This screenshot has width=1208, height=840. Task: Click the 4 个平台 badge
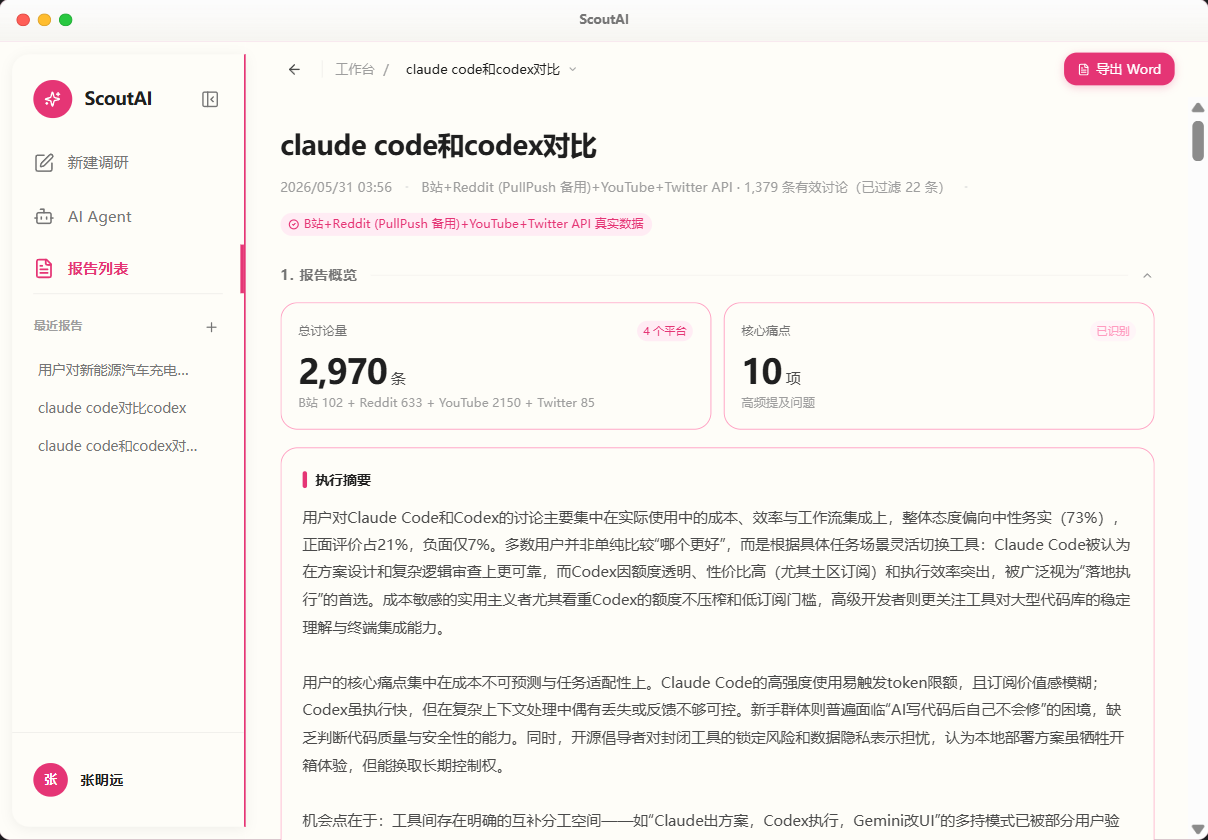[665, 331]
